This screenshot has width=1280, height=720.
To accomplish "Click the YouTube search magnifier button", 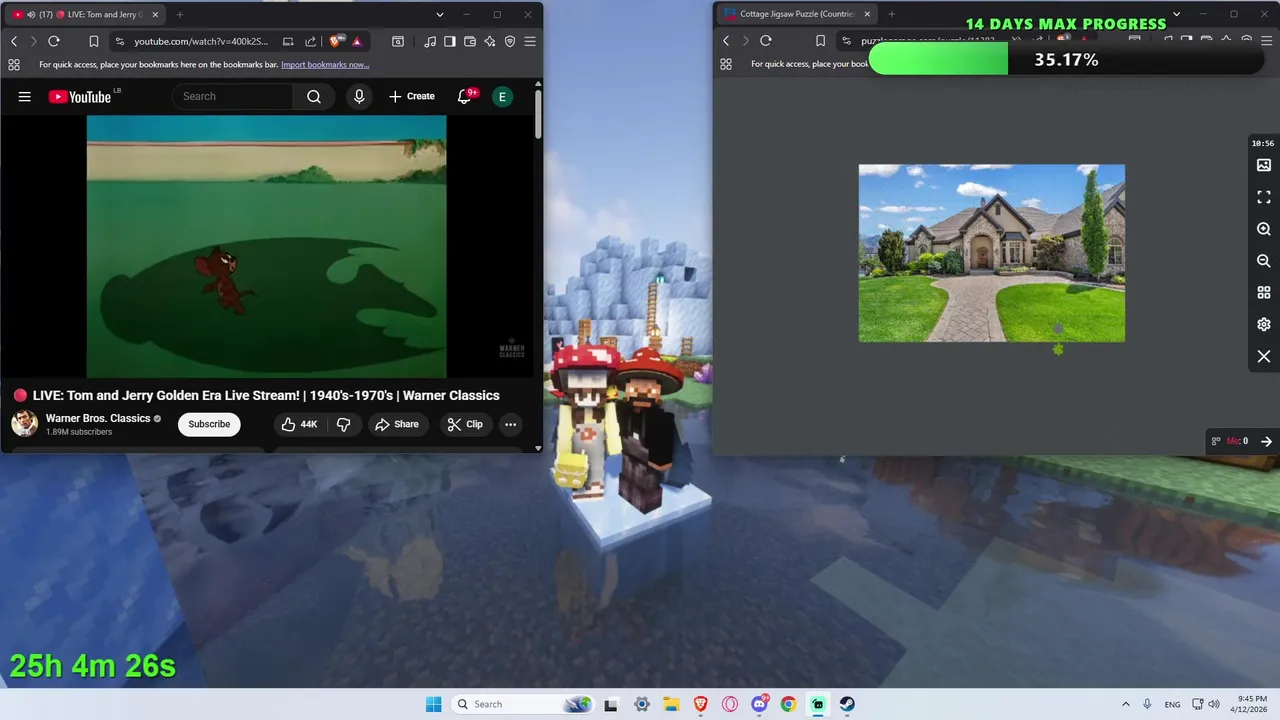I will tap(314, 97).
